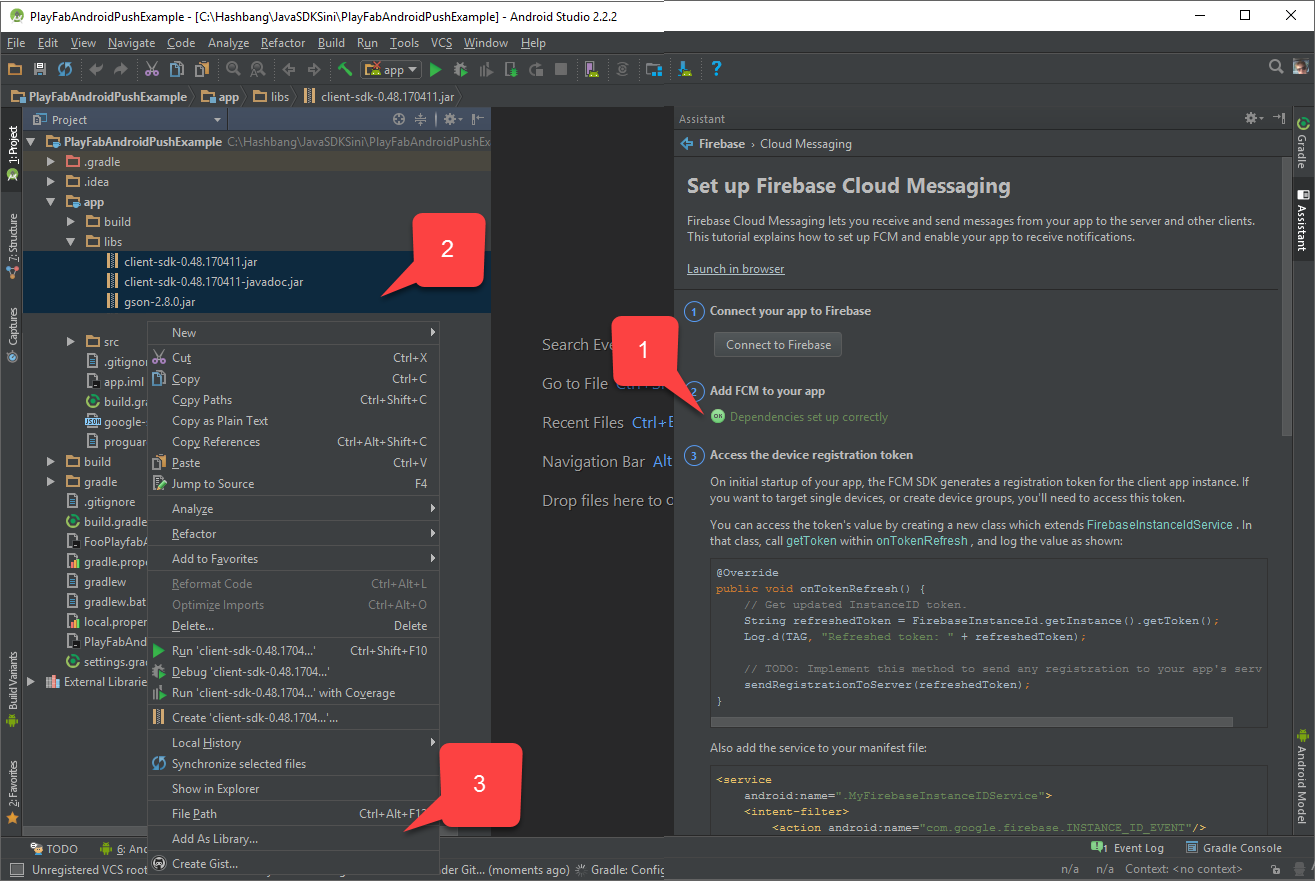The height and width of the screenshot is (881, 1315).
Task: Open the Gradle Console tab
Action: point(1233,848)
